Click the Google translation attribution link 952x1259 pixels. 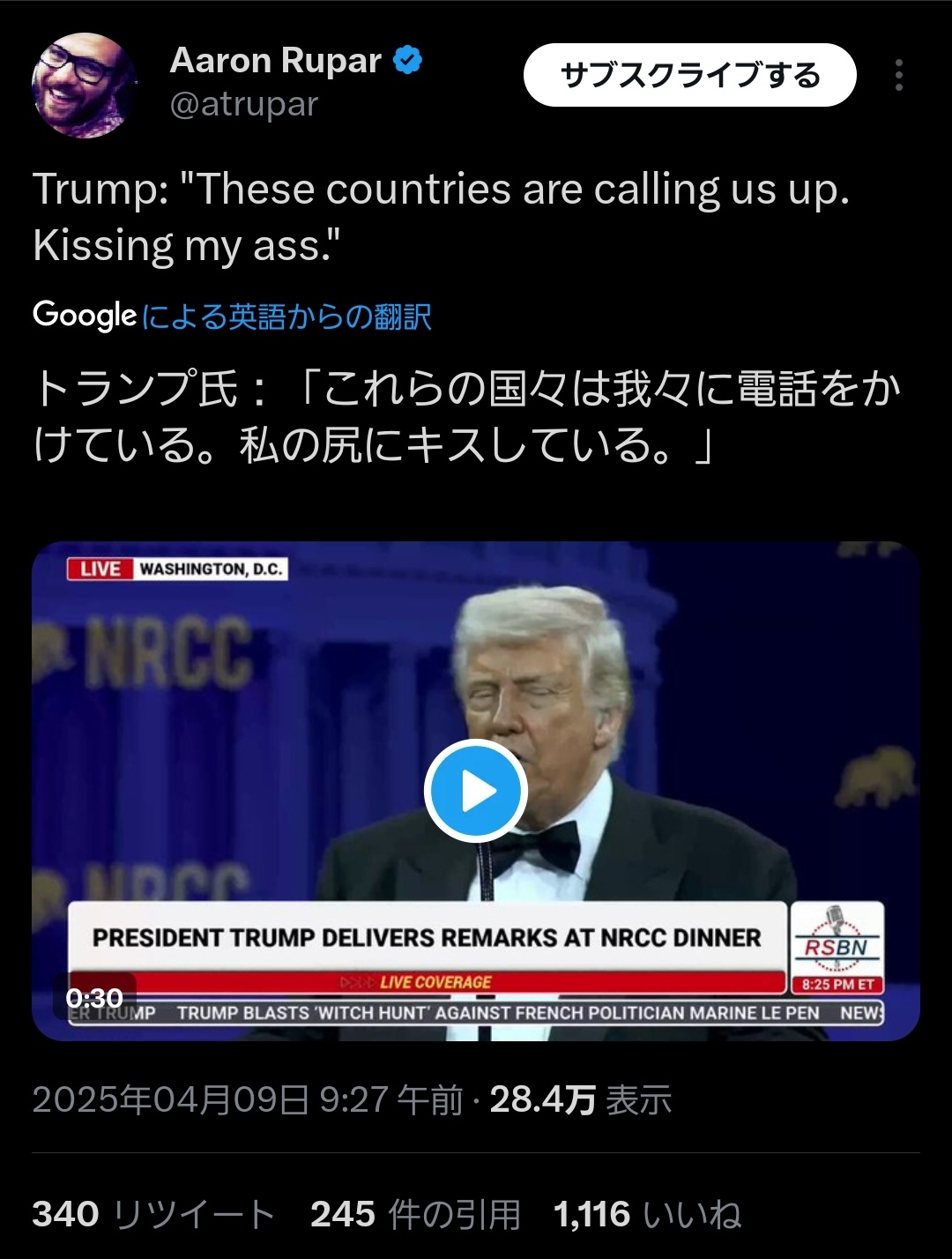point(286,316)
